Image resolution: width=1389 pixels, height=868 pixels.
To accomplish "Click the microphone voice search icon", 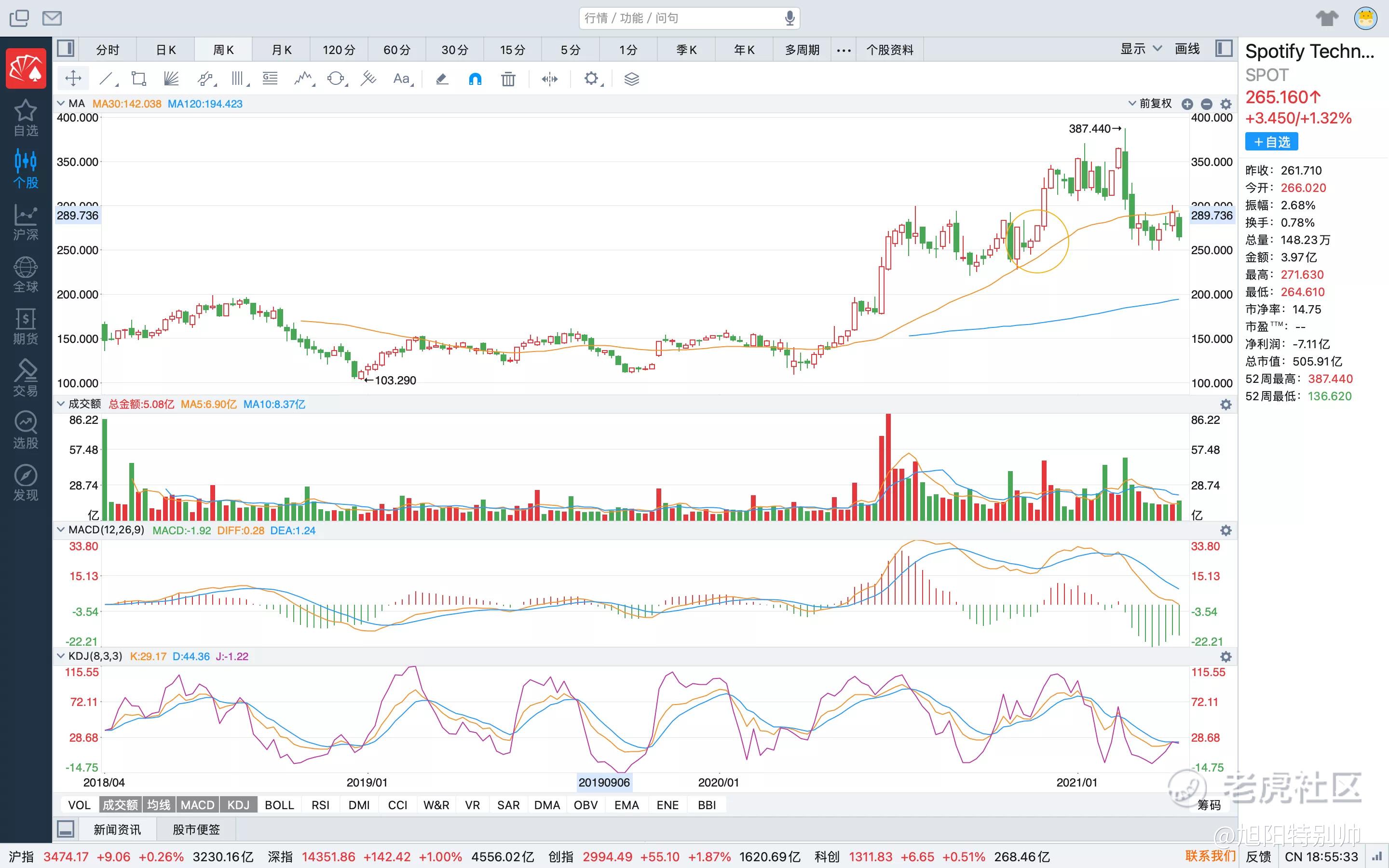I will (x=790, y=18).
